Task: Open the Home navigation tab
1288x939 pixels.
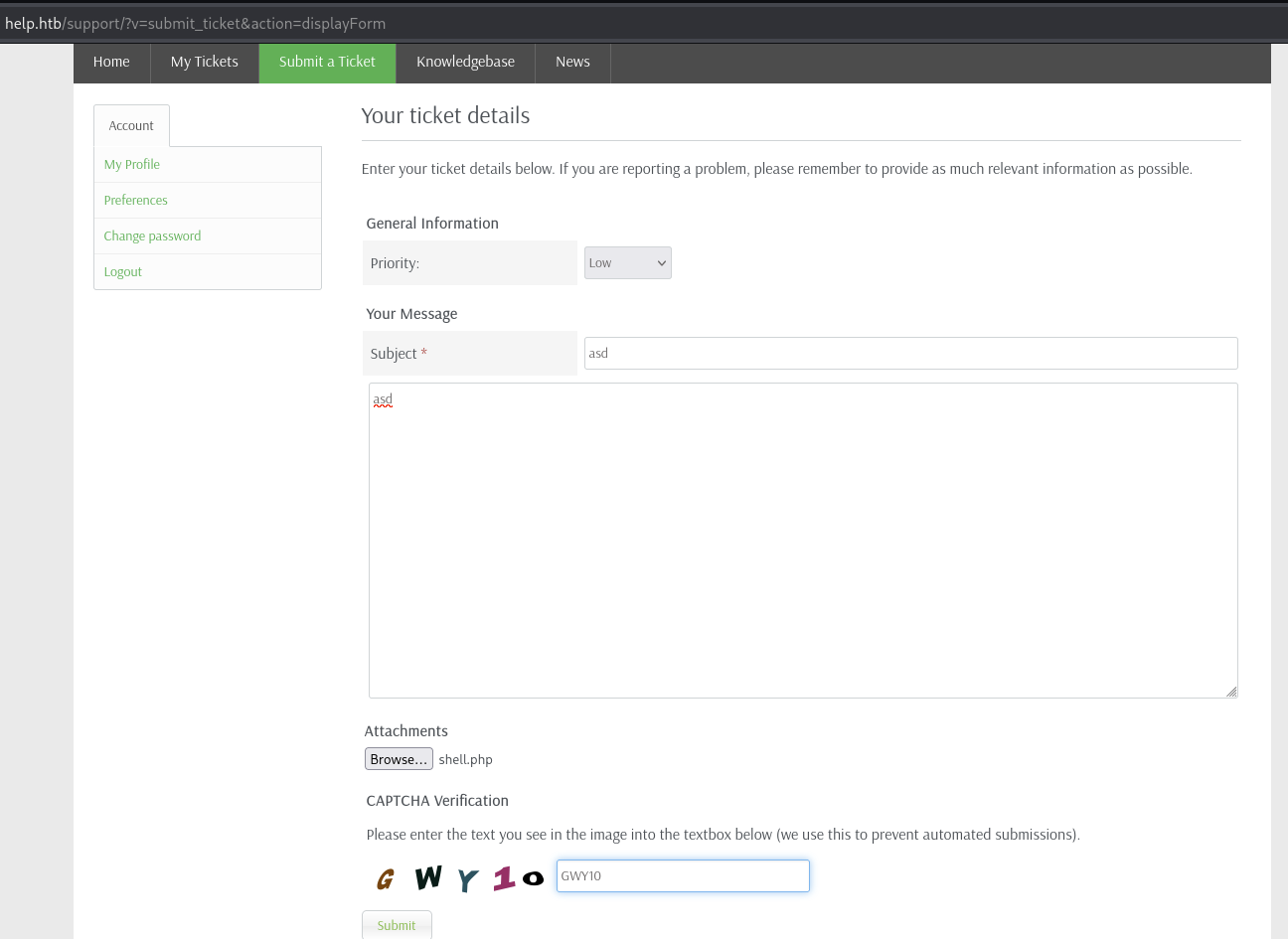Action: pos(111,63)
